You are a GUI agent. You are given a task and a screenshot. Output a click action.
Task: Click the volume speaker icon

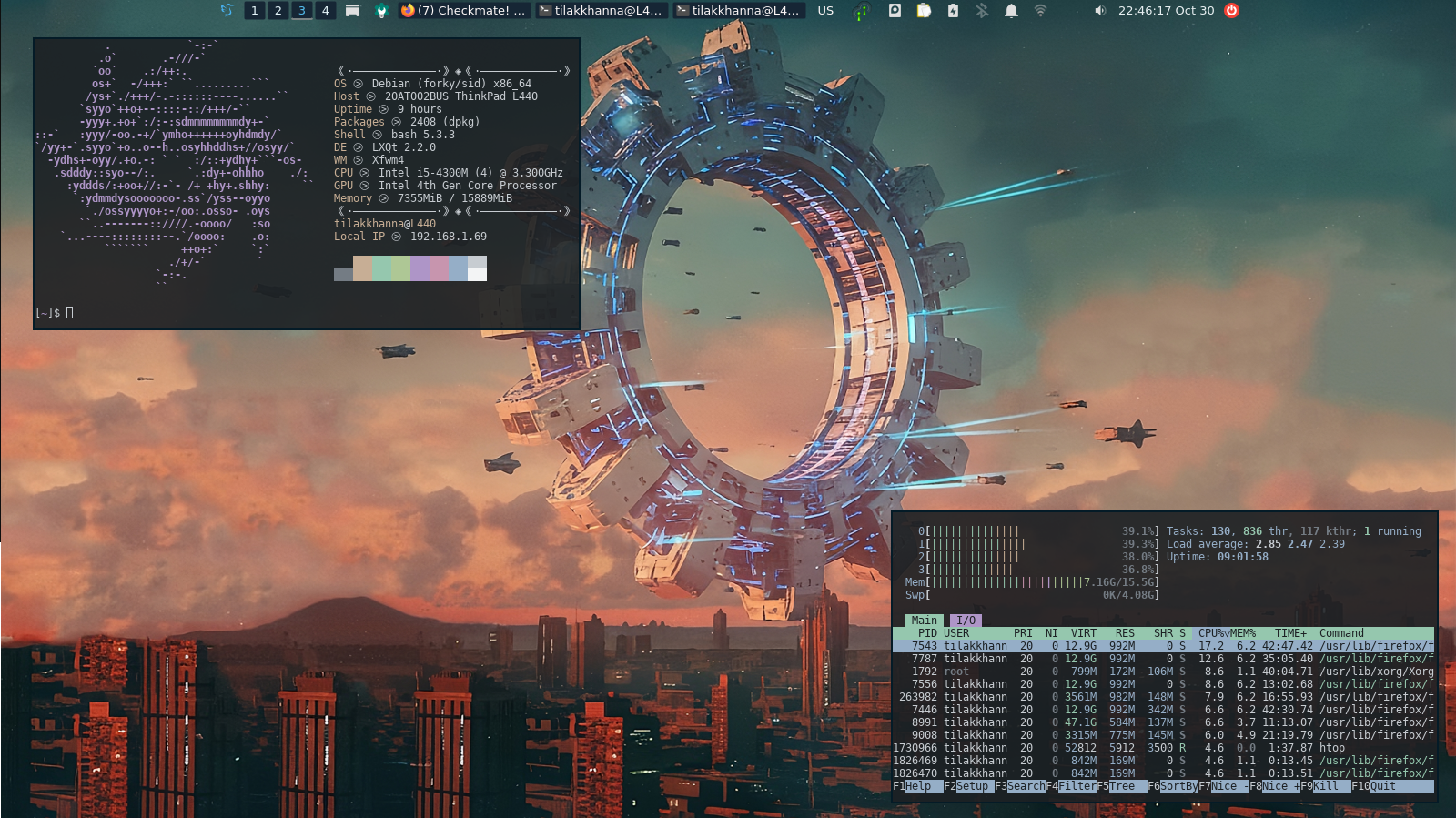(1100, 11)
